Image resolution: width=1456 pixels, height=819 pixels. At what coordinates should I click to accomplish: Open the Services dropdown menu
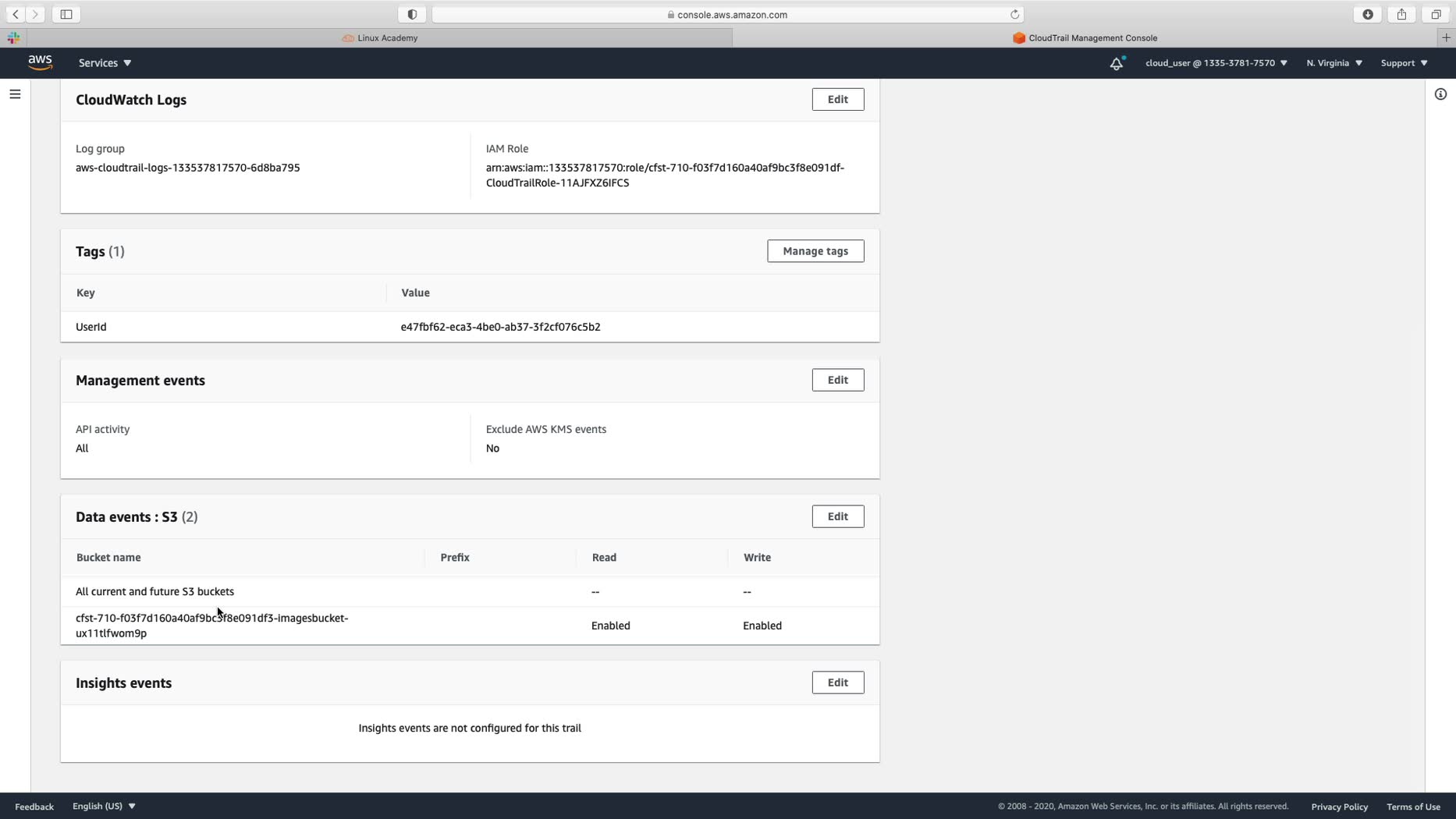point(105,63)
